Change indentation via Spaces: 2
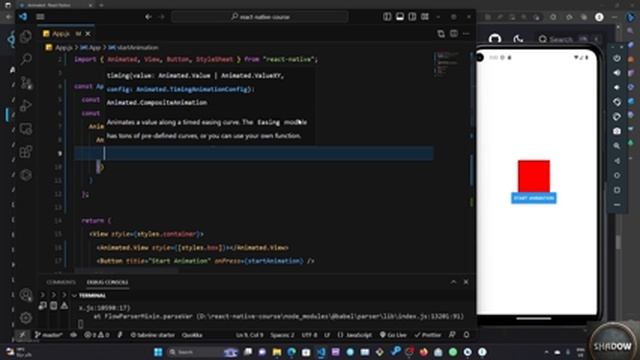Viewport: 640px width, 360px height. [x=282, y=335]
